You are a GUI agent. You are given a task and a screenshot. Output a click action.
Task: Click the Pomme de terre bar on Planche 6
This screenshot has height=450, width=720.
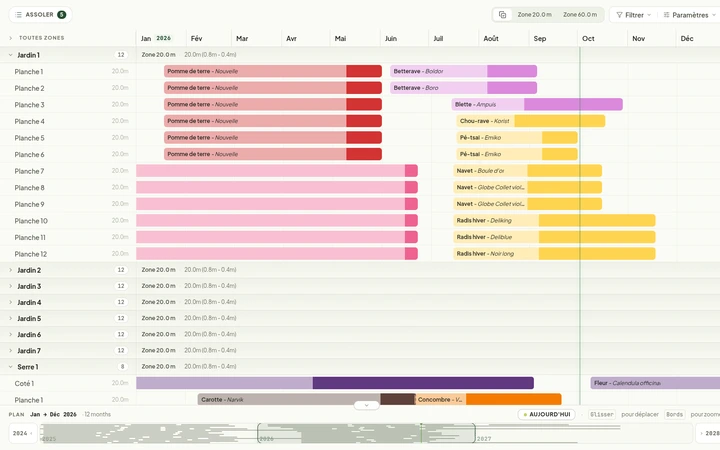(x=273, y=154)
